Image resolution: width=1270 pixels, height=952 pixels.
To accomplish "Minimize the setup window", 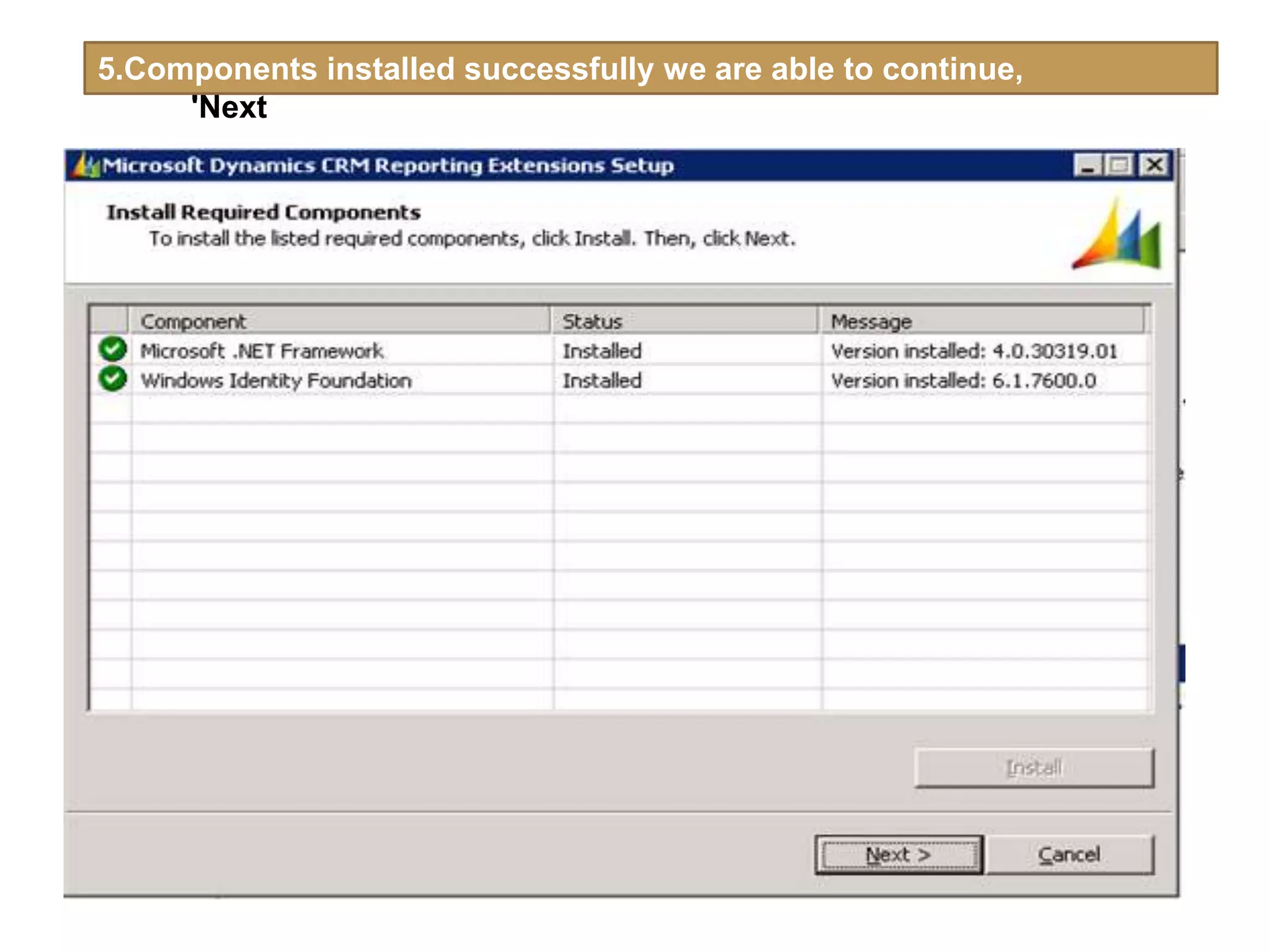I will tap(1088, 165).
